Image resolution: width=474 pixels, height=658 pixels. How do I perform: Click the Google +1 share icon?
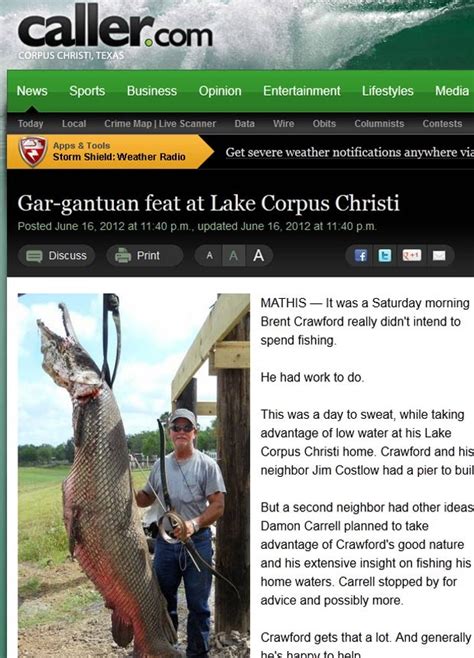pos(411,255)
